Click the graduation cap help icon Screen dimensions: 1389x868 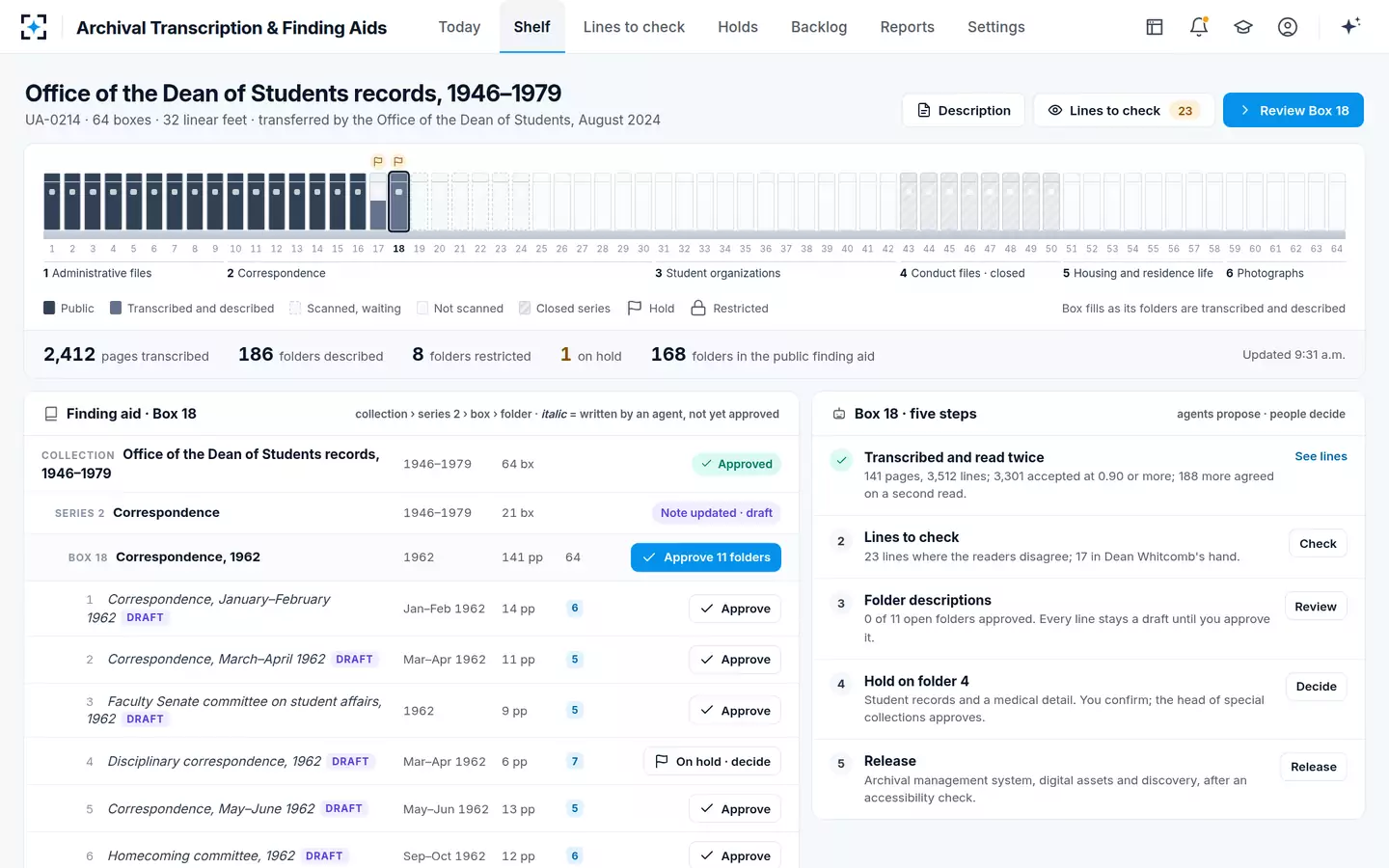1243,27
